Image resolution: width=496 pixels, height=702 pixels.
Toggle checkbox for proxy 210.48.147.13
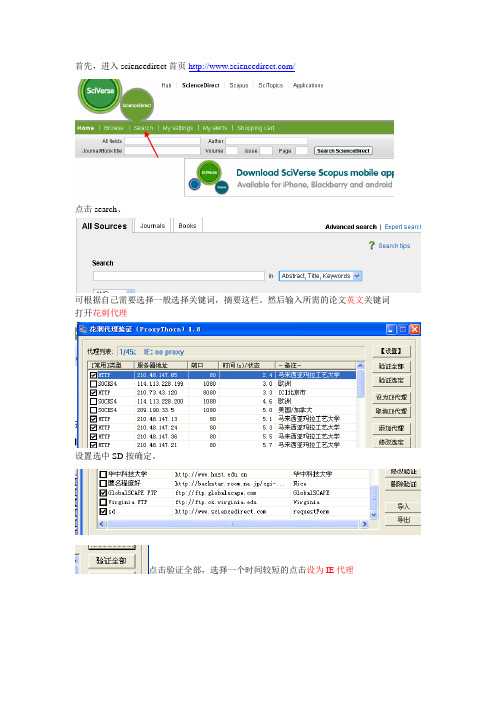pyautogui.click(x=94, y=419)
